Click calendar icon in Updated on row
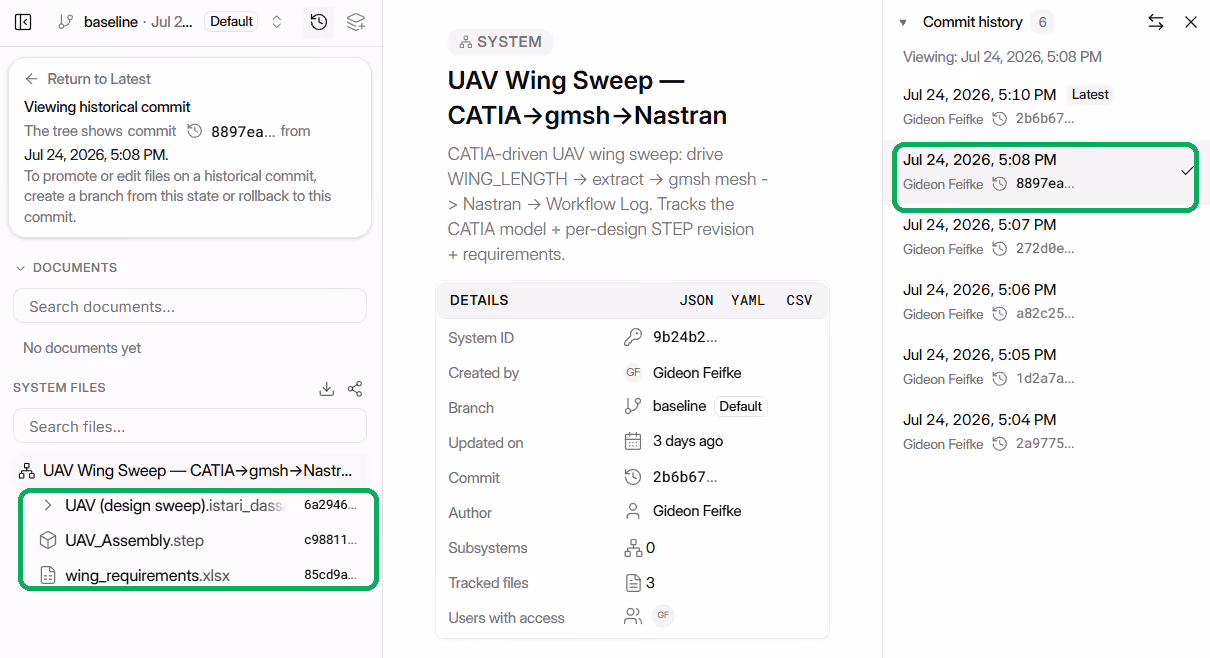This screenshot has width=1210, height=658. click(633, 441)
